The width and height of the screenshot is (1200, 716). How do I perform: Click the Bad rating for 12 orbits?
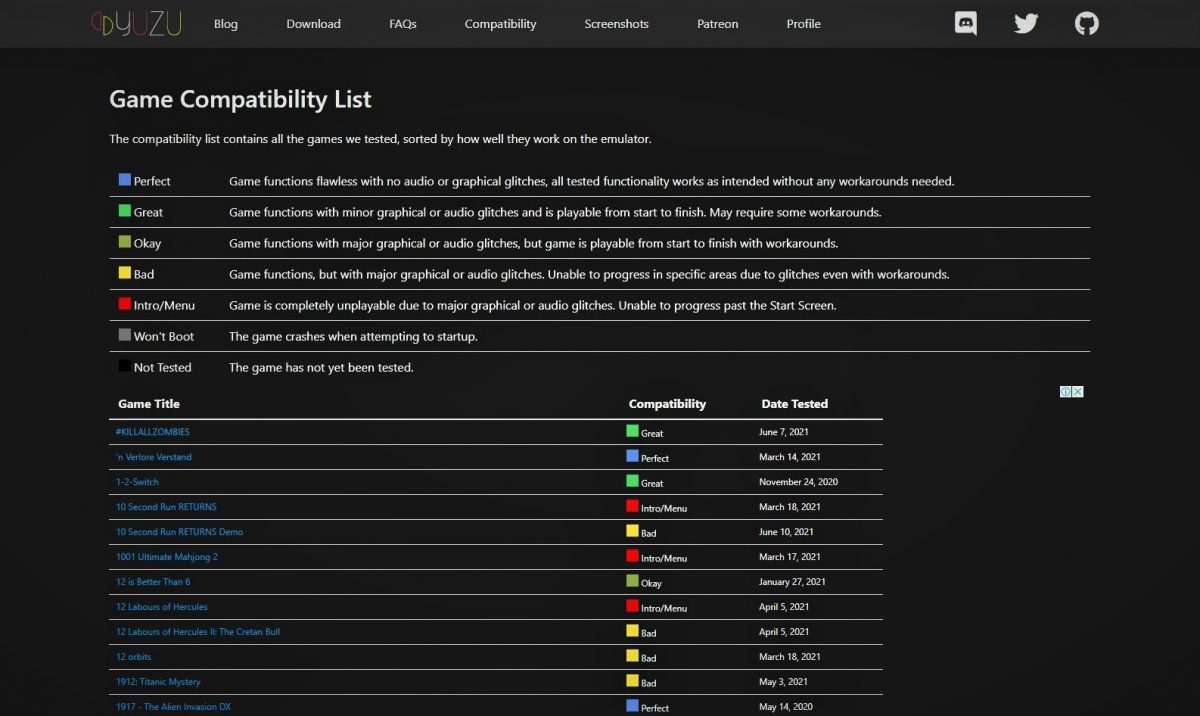[642, 657]
